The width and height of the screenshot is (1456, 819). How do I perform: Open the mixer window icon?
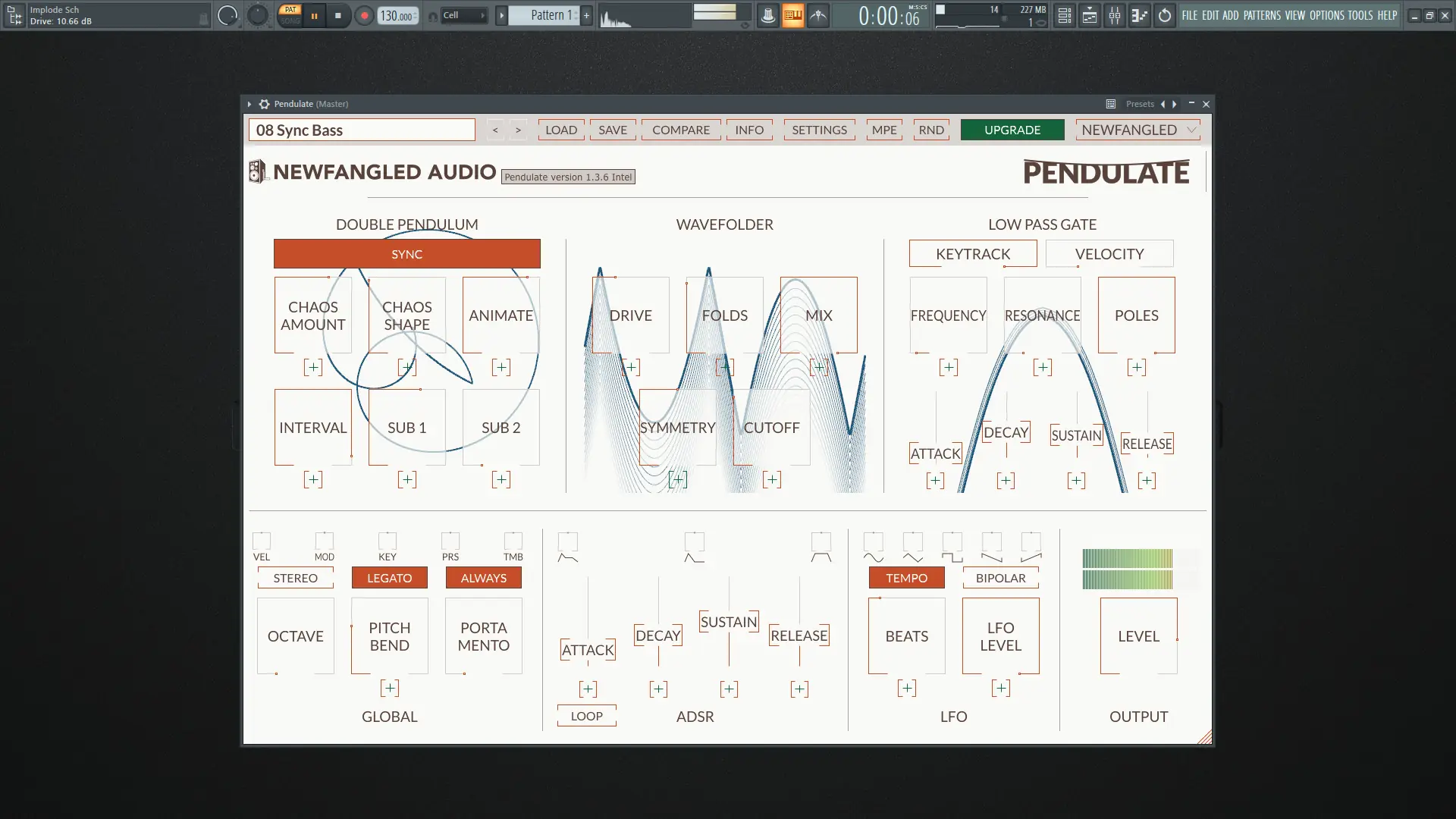click(1115, 15)
